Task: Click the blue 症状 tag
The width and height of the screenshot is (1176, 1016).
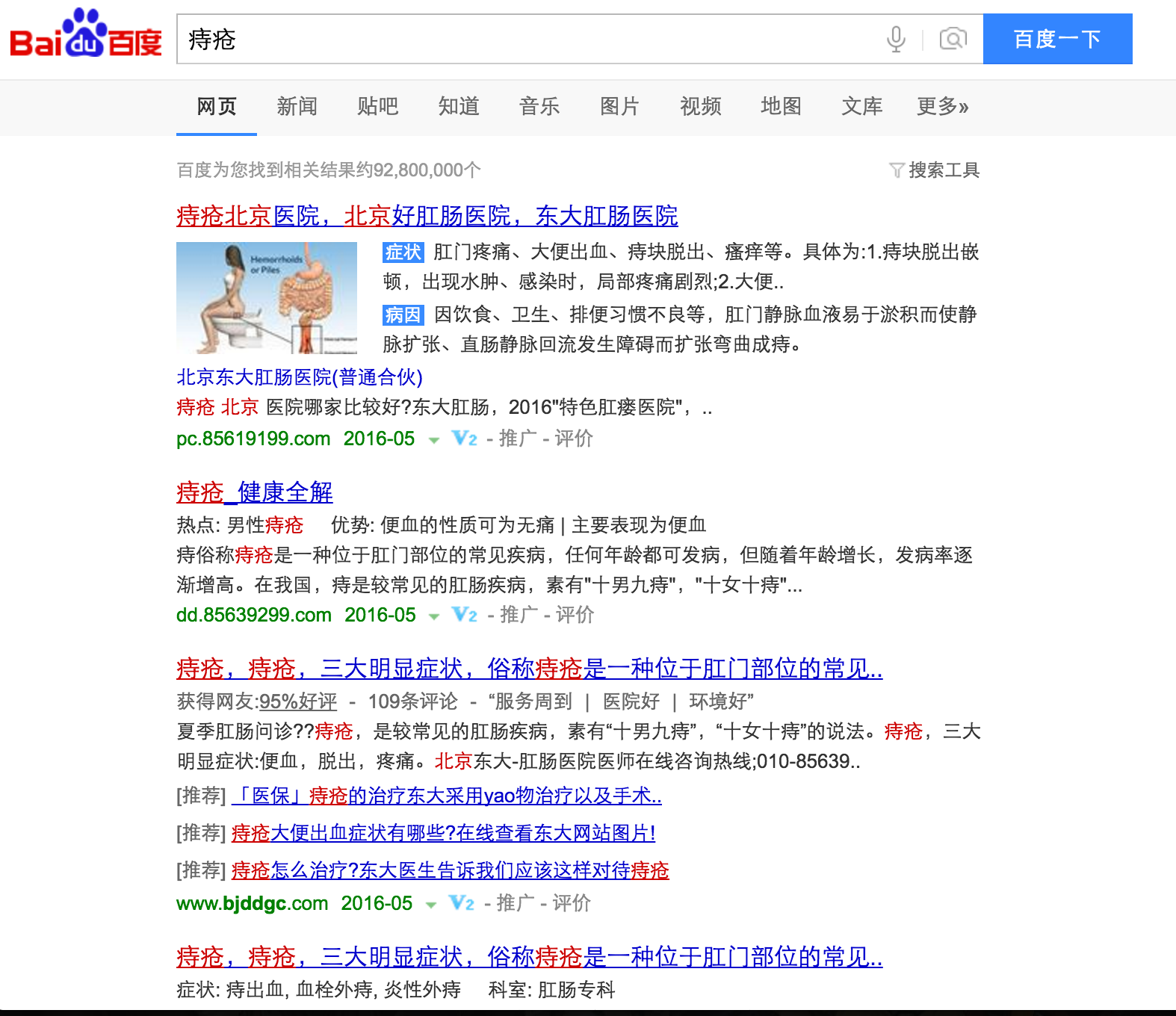Action: pos(403,252)
